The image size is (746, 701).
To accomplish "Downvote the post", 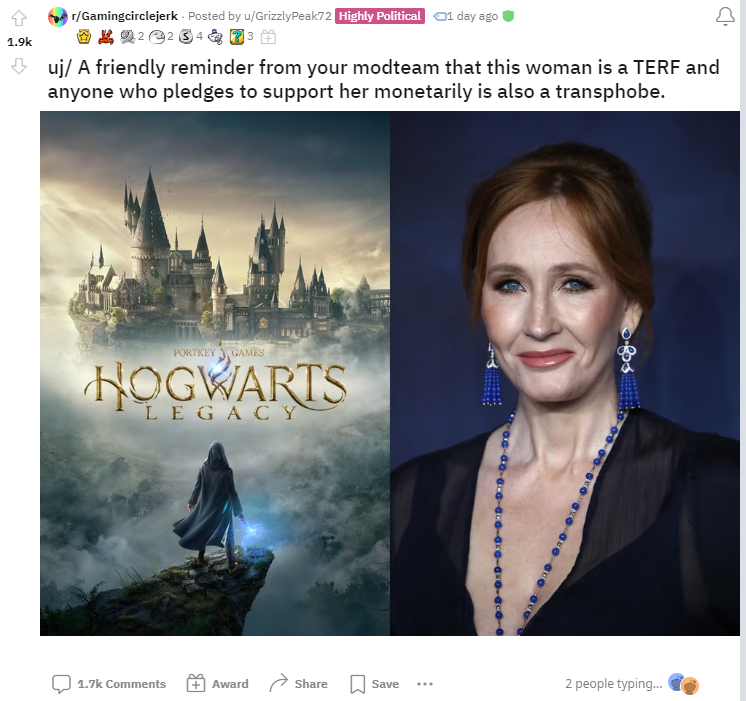I will (x=19, y=66).
